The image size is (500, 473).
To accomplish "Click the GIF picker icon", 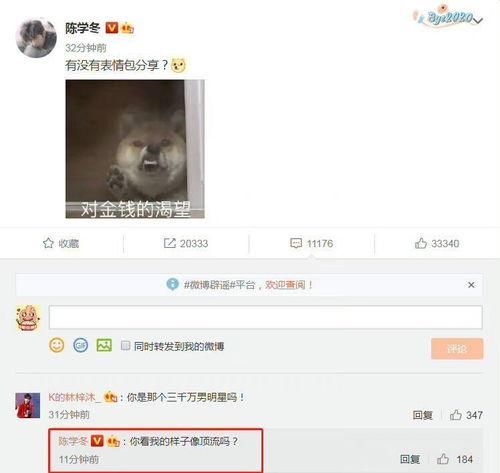I will coord(80,345).
